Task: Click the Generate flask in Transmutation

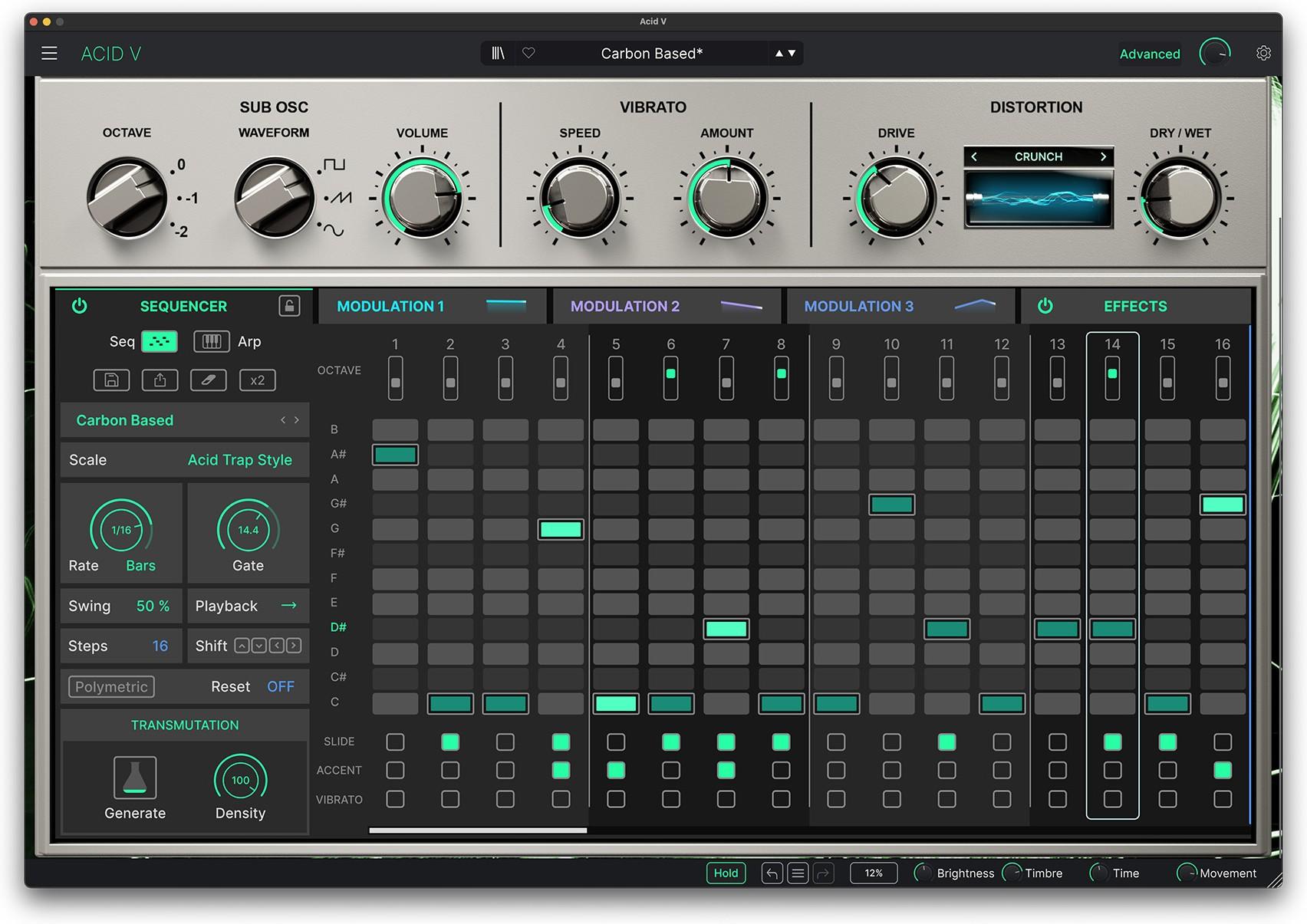Action: pos(135,778)
